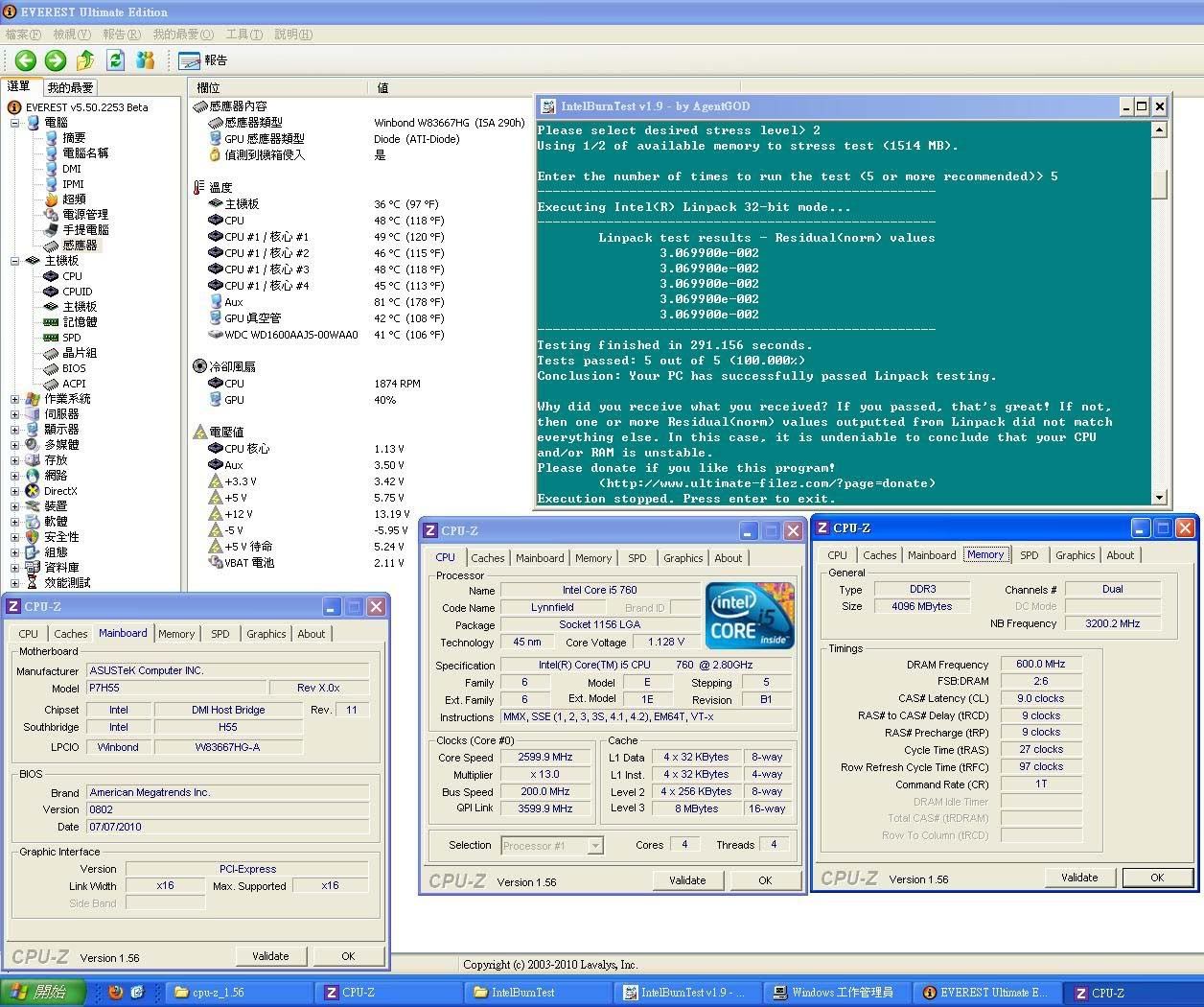Click Validate in the CPU-Z Memory window
Image resolution: width=1204 pixels, height=1007 pixels.
tap(1079, 878)
